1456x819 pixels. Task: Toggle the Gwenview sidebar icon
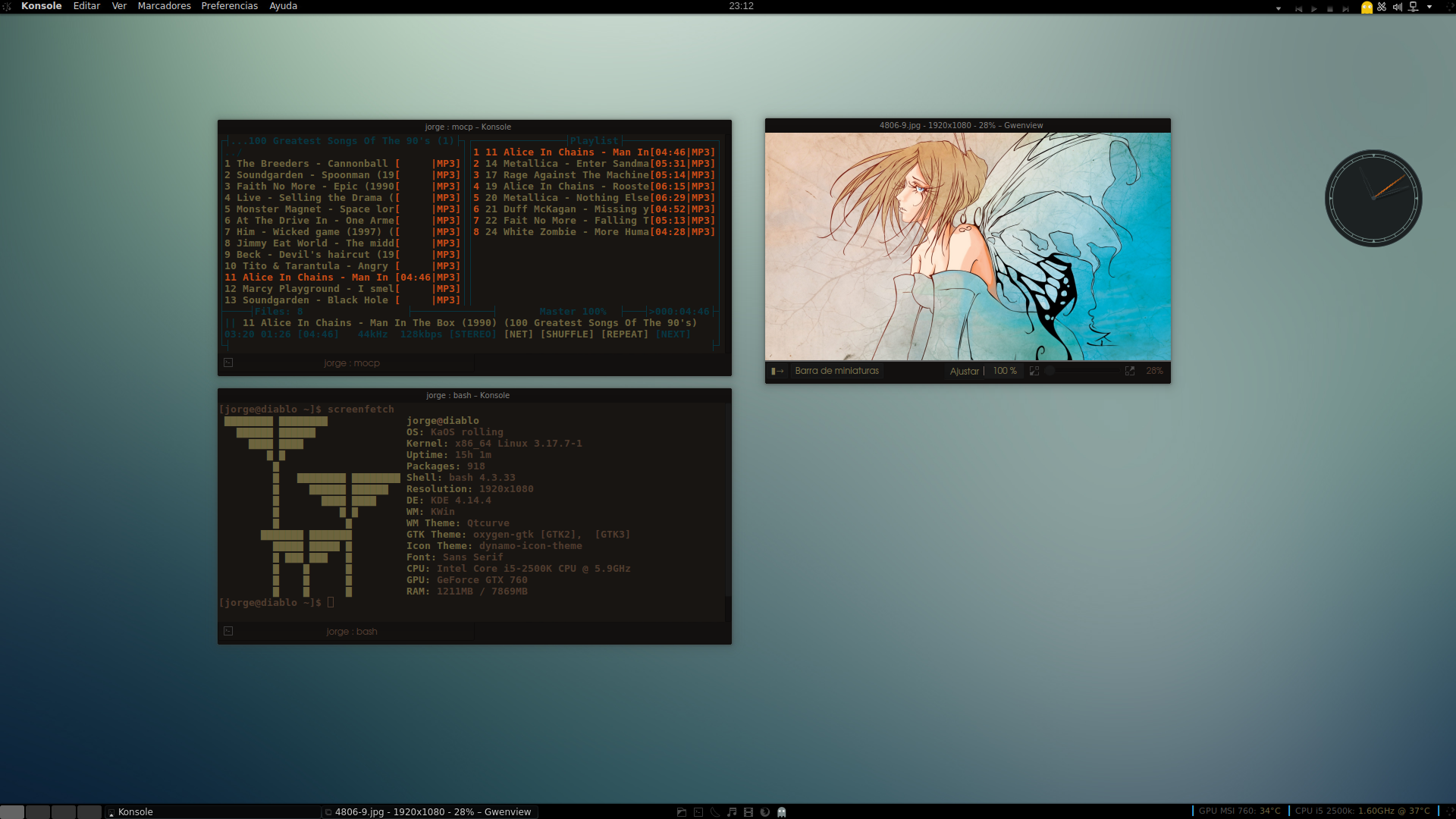(777, 371)
